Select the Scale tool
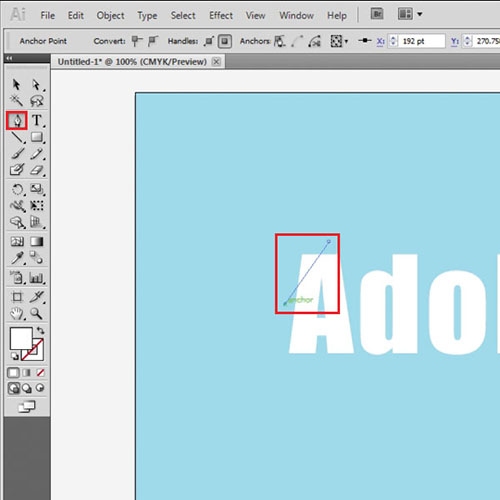This screenshot has height=500, width=500. point(37,189)
